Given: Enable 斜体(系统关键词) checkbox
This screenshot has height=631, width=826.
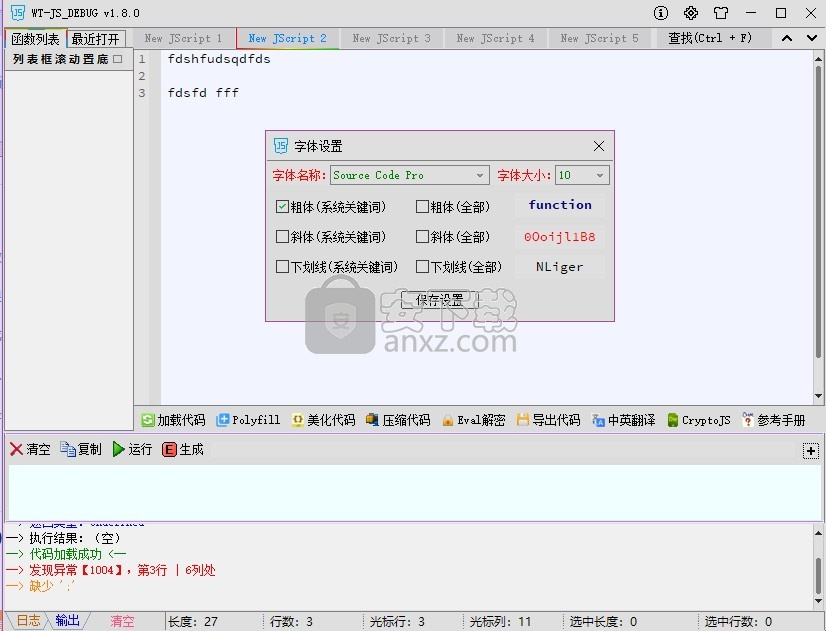Looking at the screenshot, I should (282, 236).
